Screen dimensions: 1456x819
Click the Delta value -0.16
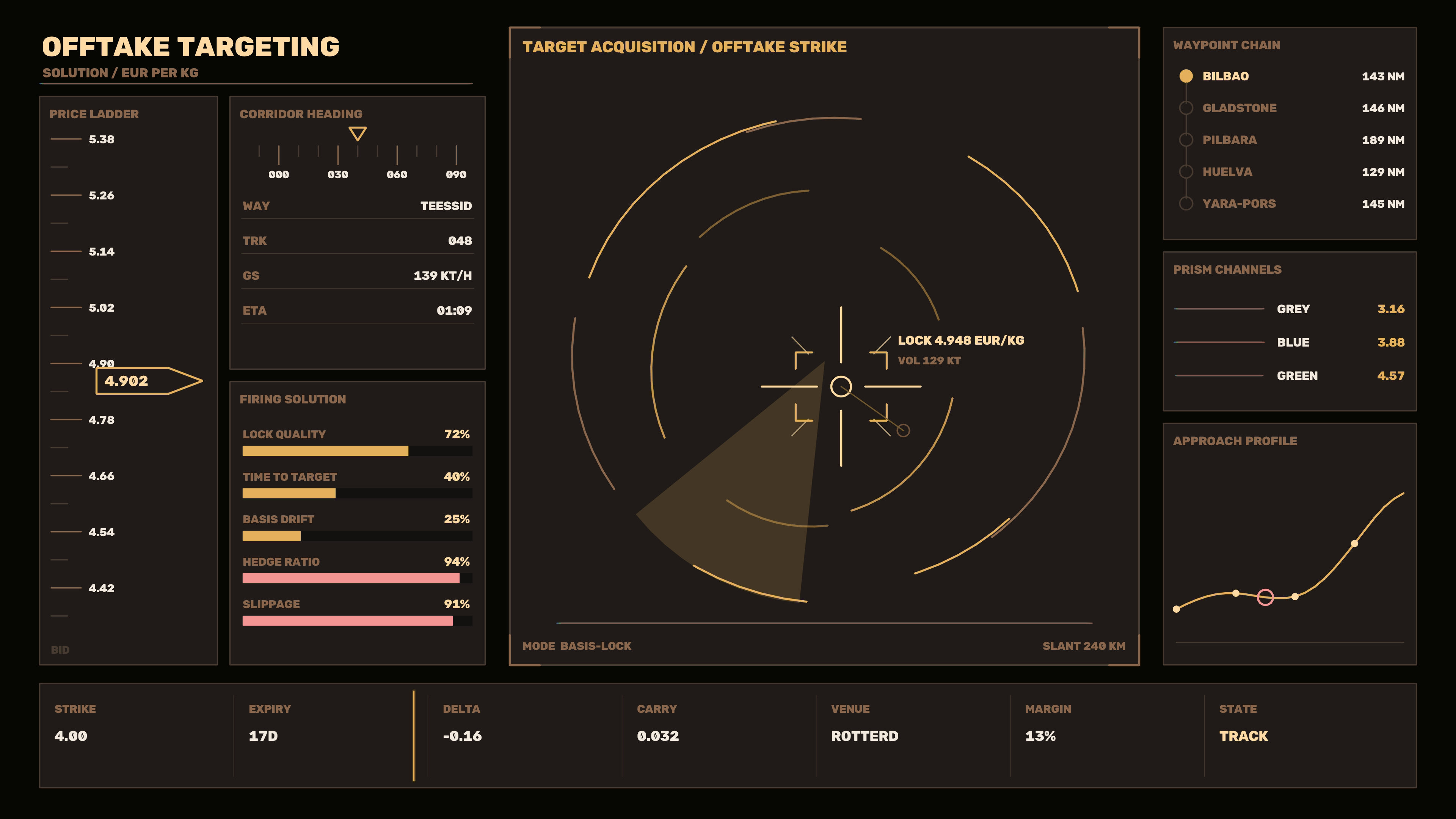coord(462,736)
